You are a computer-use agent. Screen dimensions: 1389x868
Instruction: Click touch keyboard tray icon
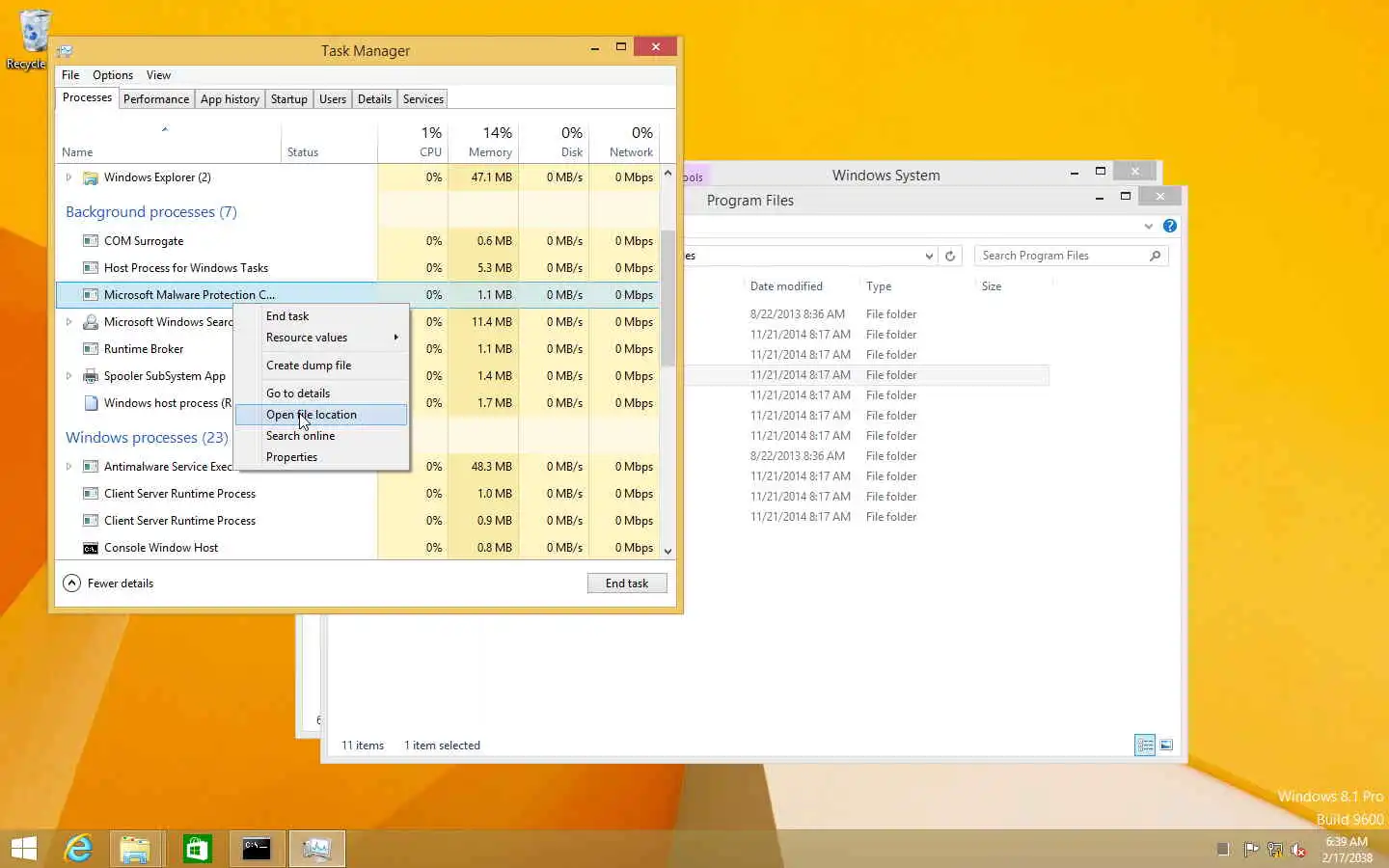click(x=1223, y=850)
